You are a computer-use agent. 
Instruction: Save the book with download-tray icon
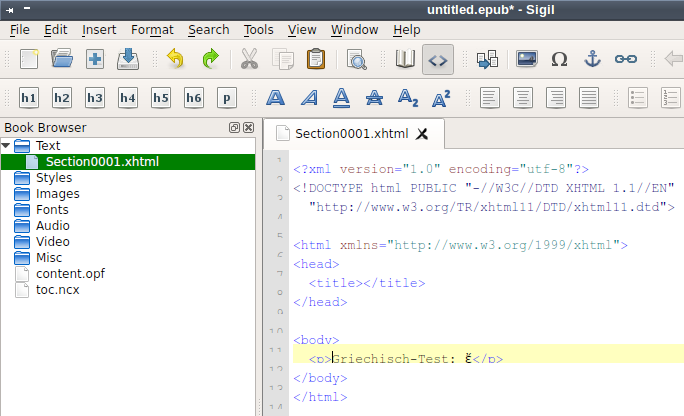pyautogui.click(x=128, y=59)
